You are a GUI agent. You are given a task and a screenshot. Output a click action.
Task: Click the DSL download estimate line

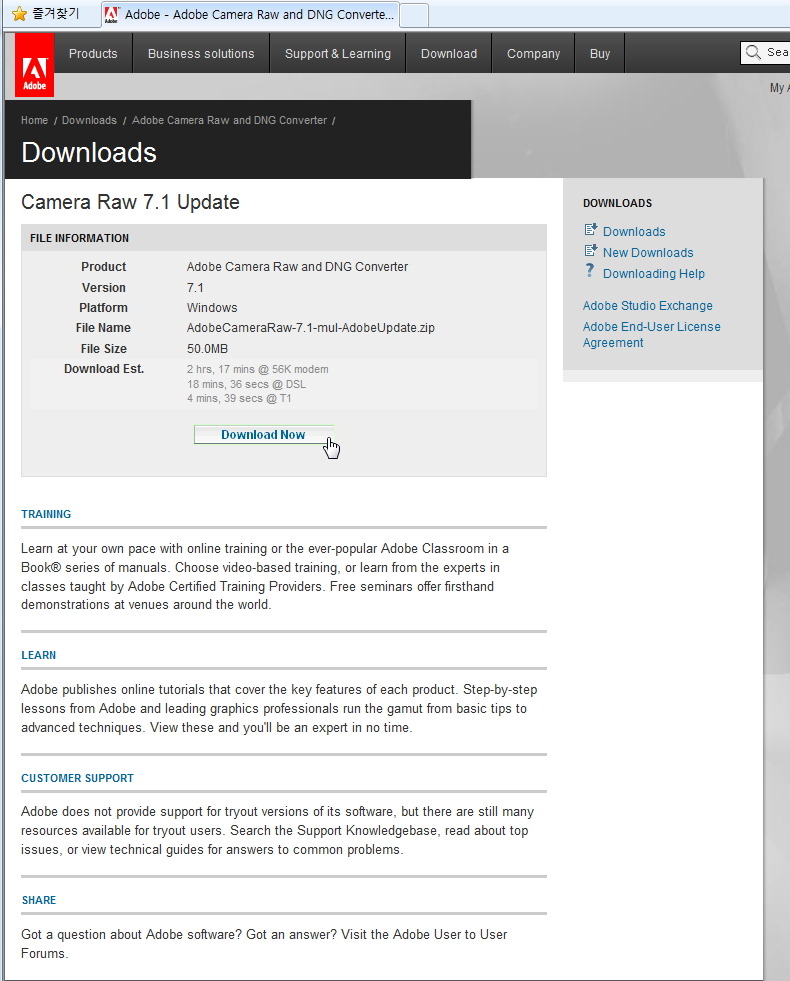[x=246, y=384]
